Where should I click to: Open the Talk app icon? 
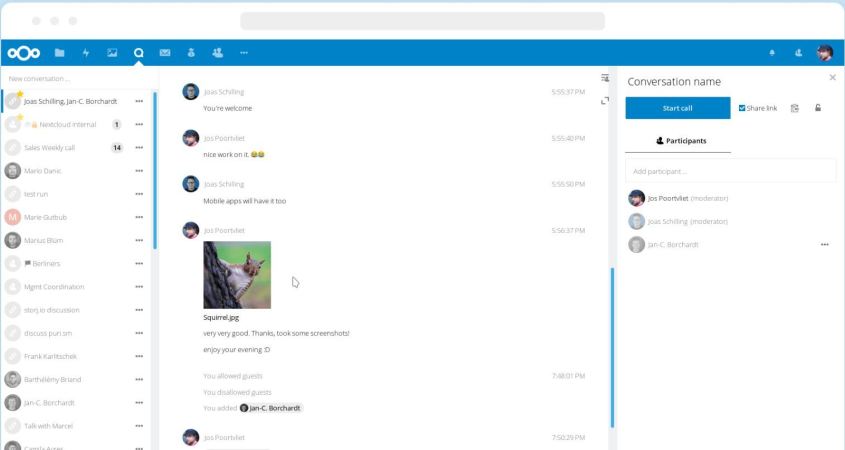pyautogui.click(x=138, y=53)
